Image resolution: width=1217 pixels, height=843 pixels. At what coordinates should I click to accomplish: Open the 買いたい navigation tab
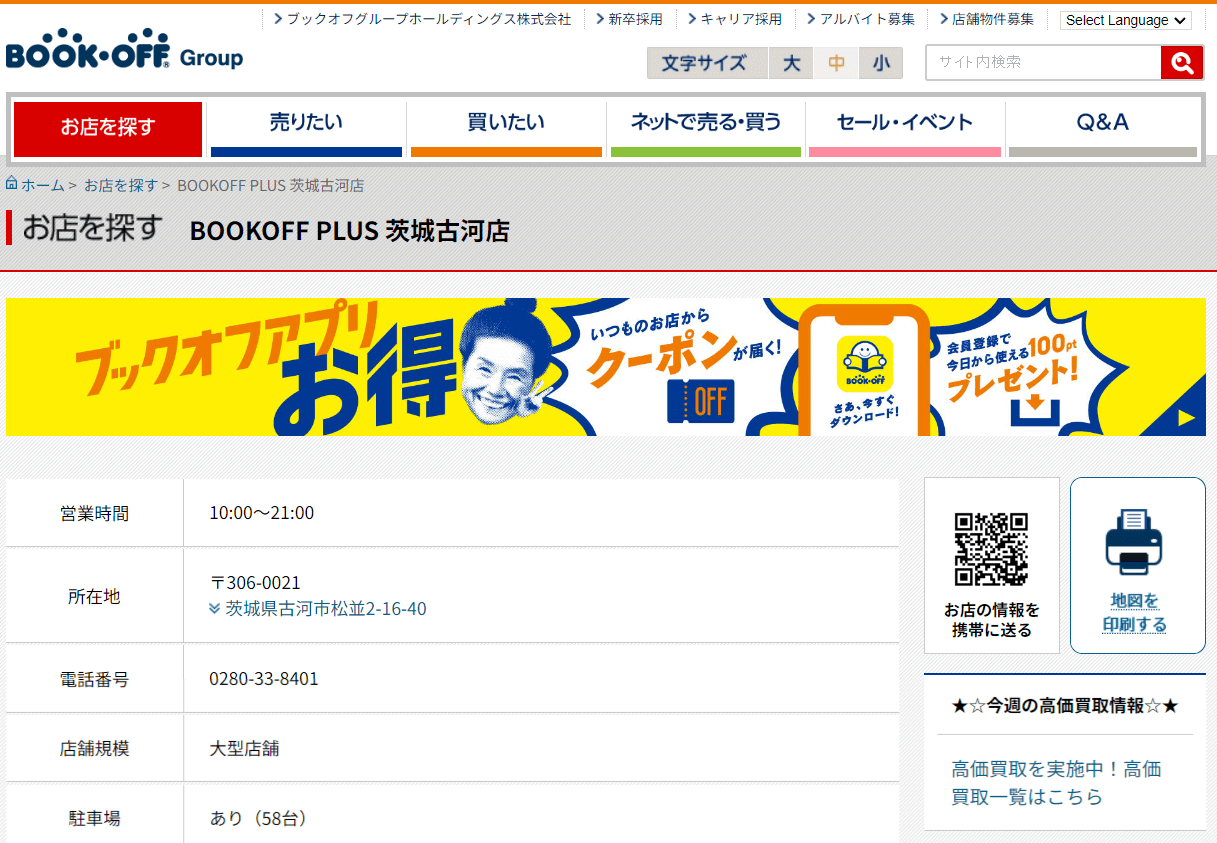point(506,124)
